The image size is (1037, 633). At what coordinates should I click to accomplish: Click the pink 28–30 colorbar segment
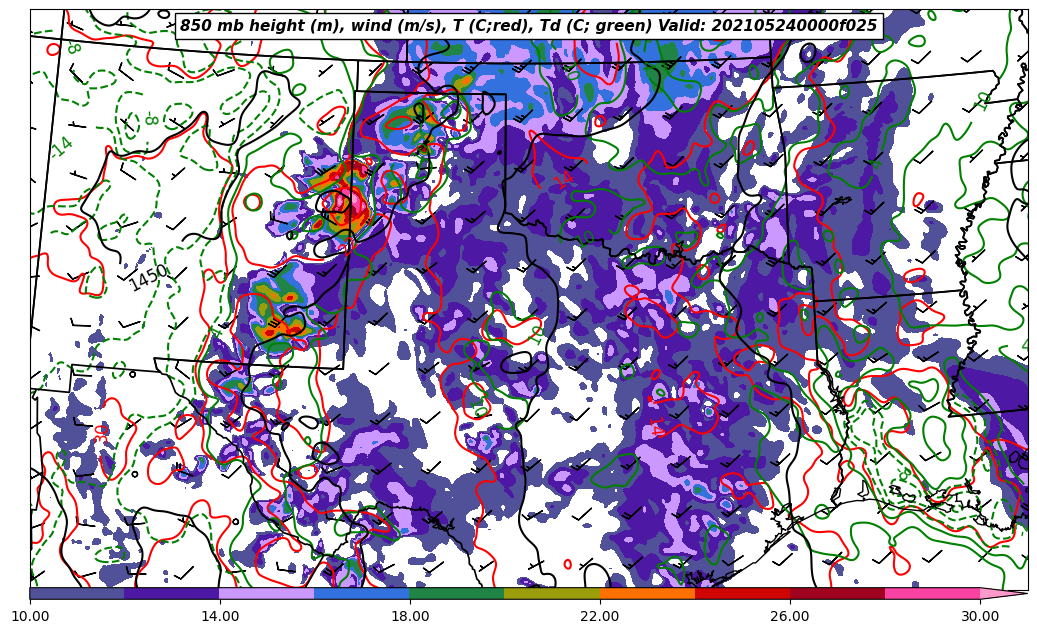click(932, 593)
